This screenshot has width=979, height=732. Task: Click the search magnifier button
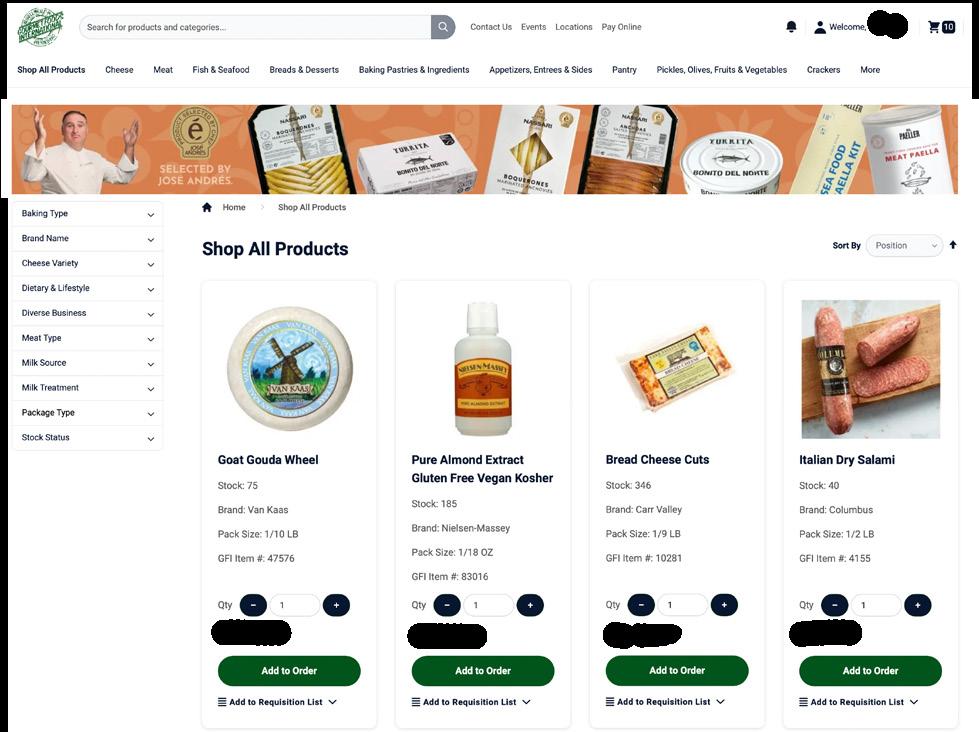coord(443,27)
